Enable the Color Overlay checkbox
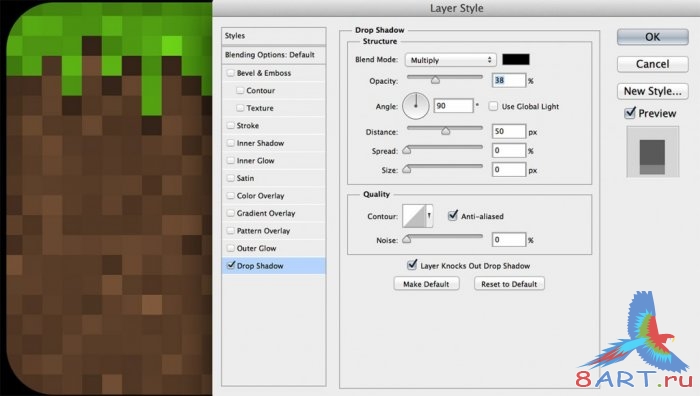The width and height of the screenshot is (700, 396). tap(231, 196)
